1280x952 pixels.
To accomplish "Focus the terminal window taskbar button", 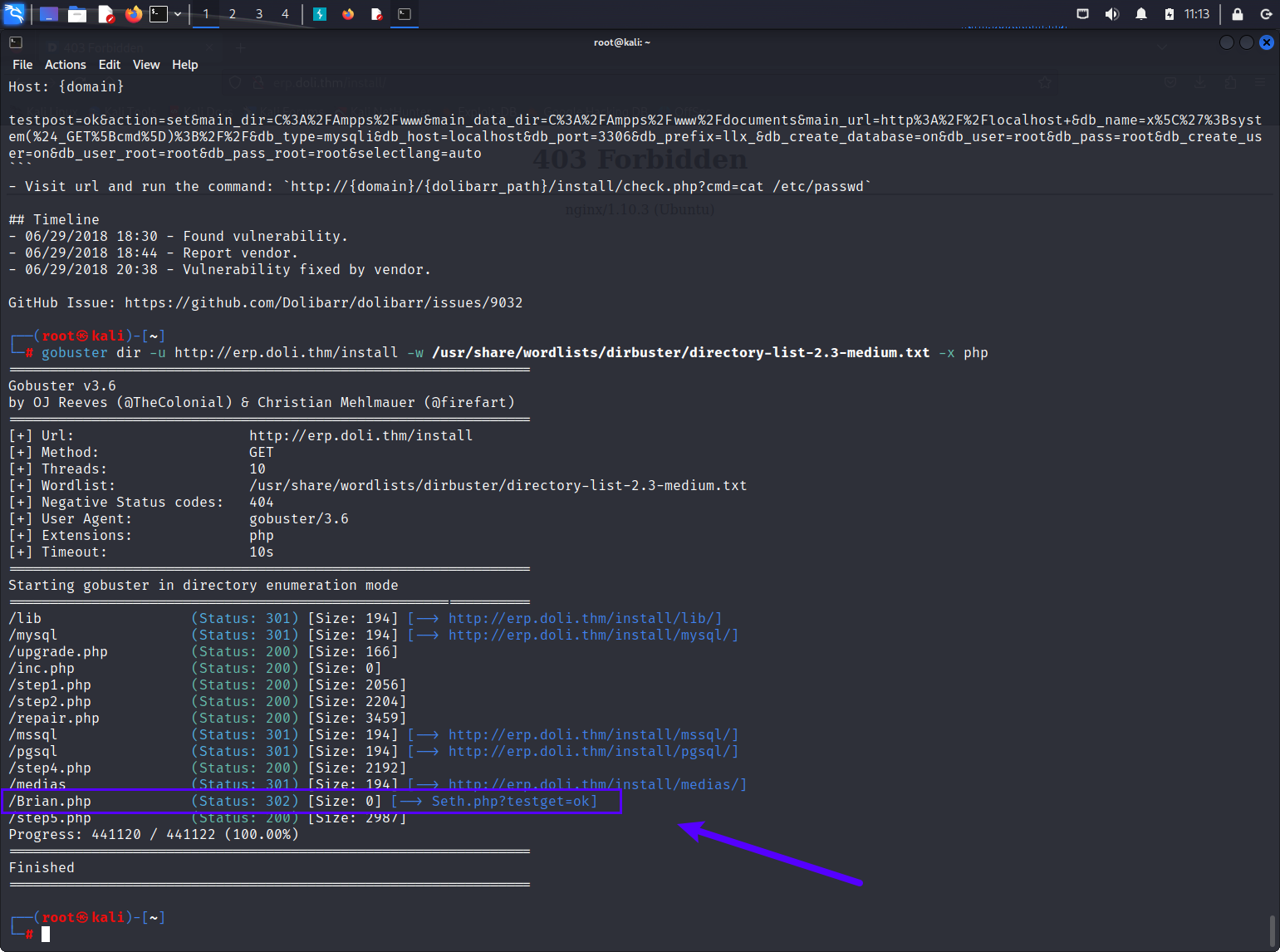I will coord(405,14).
